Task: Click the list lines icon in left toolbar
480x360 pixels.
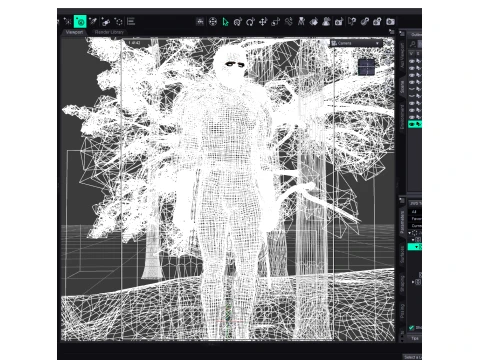Action: [131, 22]
